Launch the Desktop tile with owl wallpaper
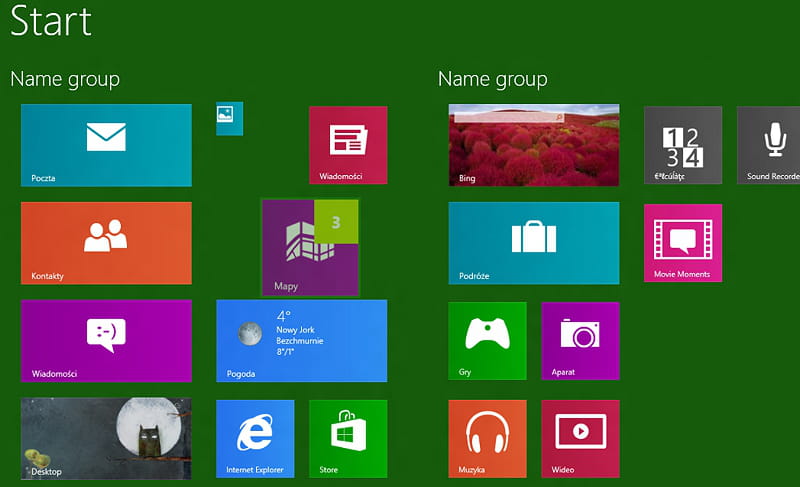Screen dimensions: 800x487 (106, 438)
